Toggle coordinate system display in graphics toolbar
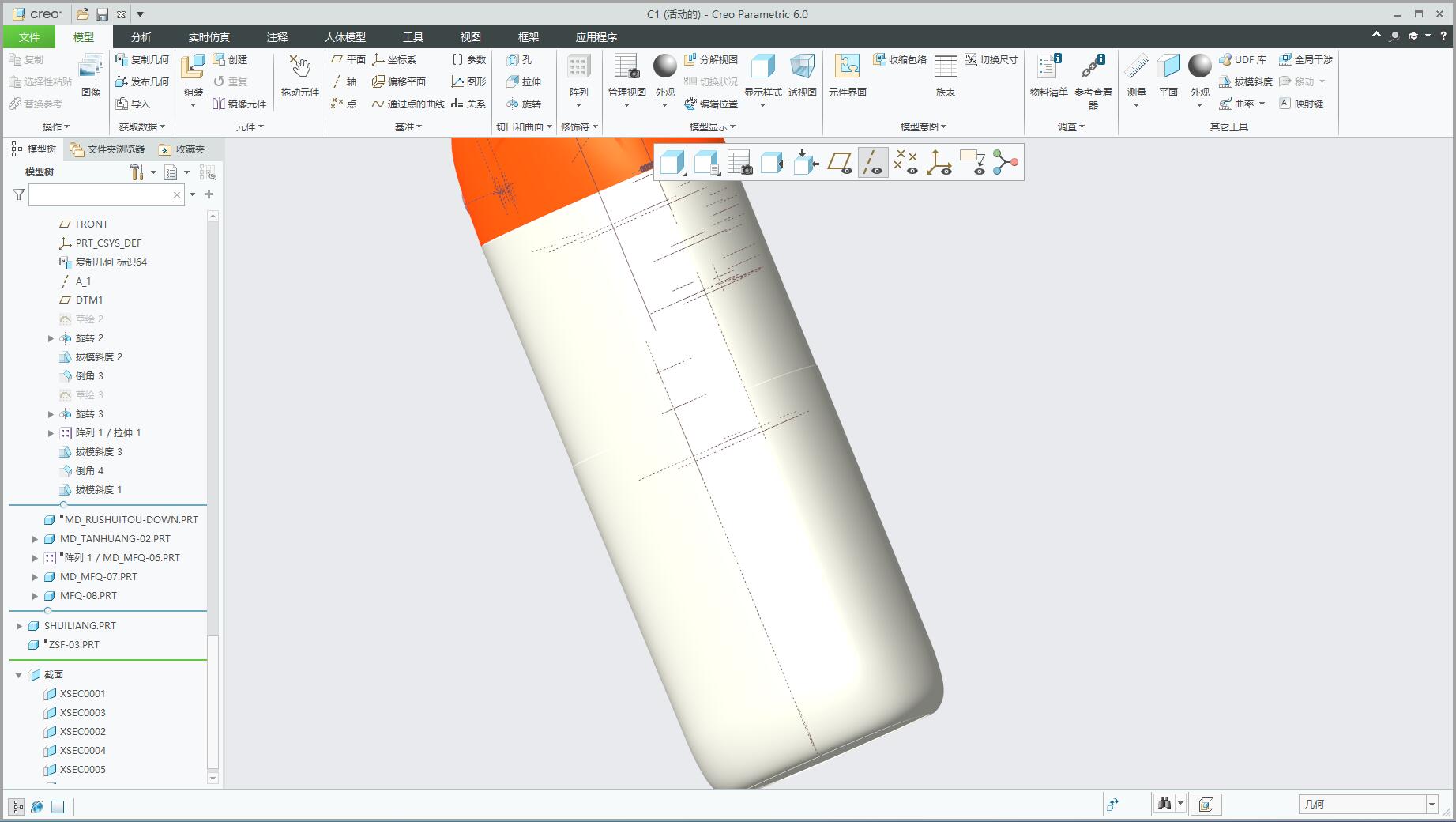The image size is (1456, 822). tap(939, 163)
